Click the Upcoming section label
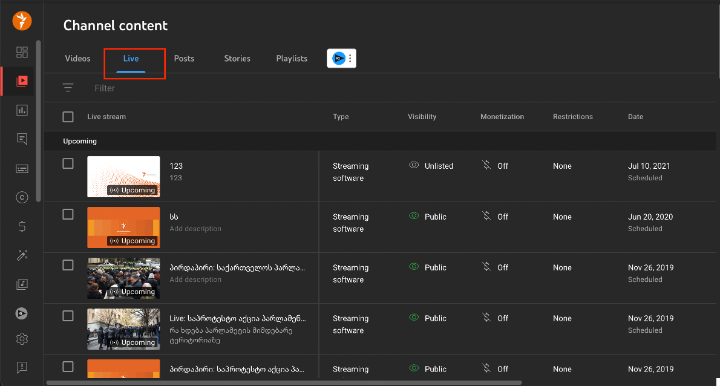Viewport: 720px width, 386px height. click(79, 141)
